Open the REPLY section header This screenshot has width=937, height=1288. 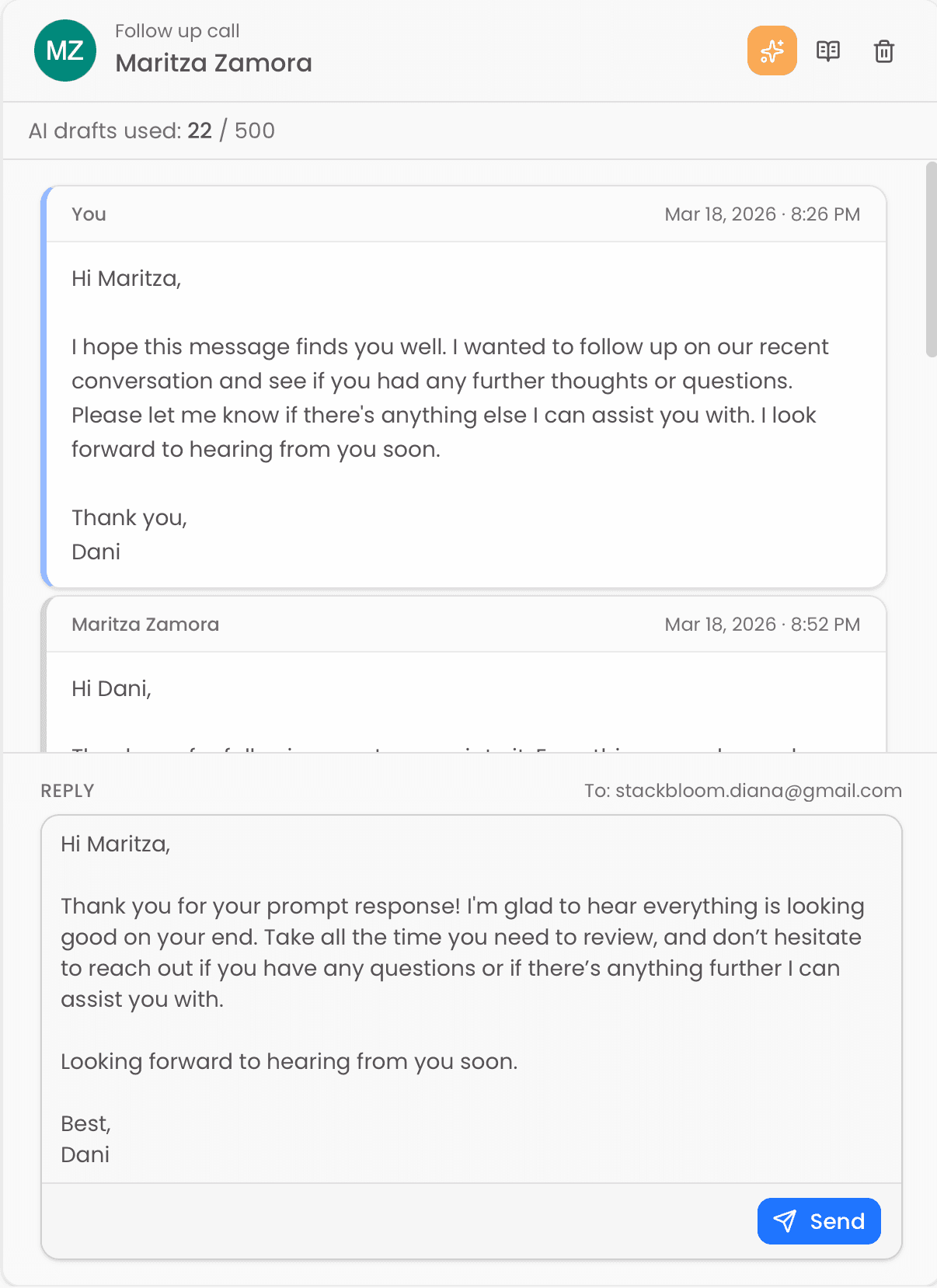click(x=68, y=790)
